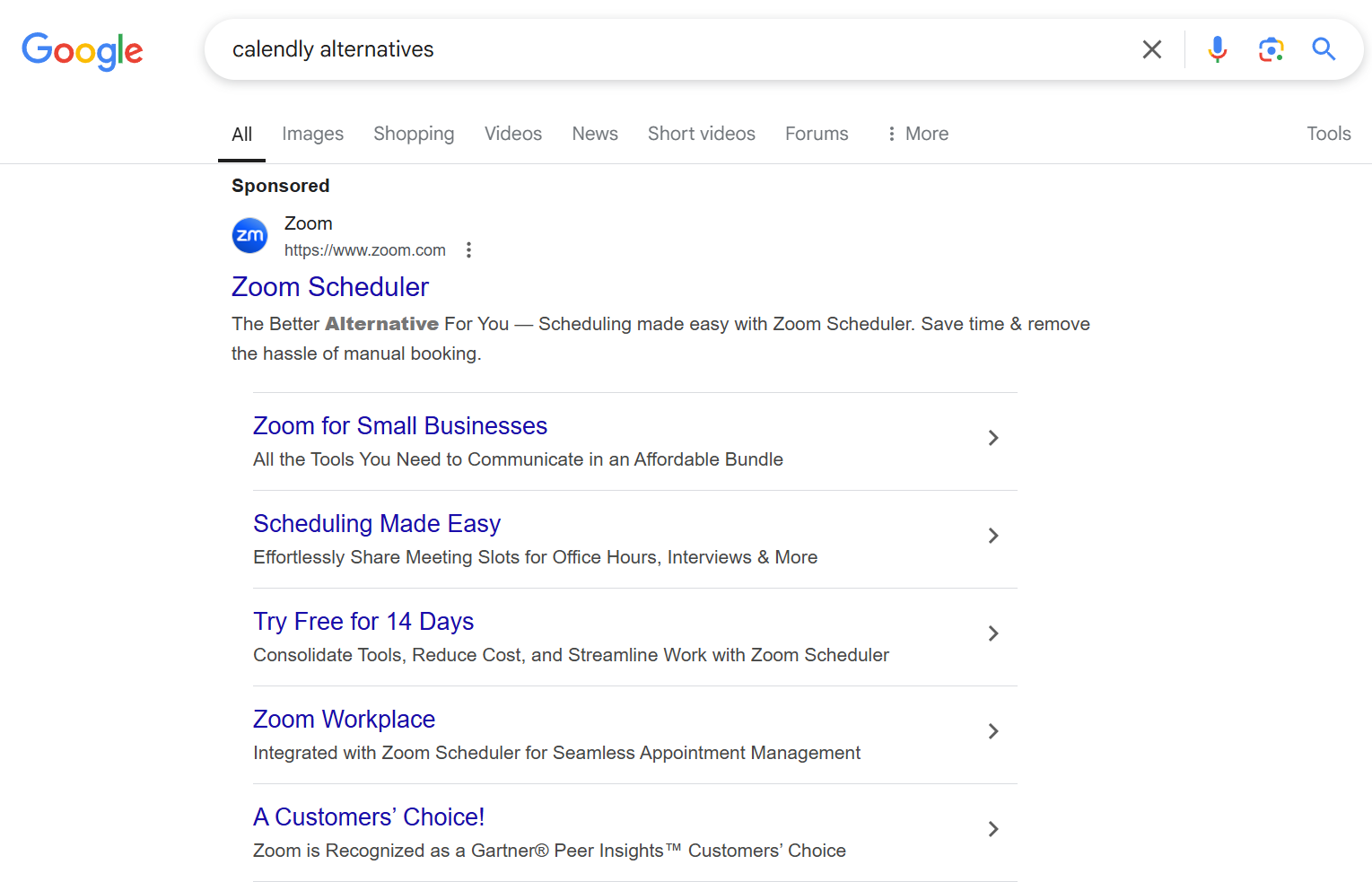Click the Tools button
The width and height of the screenshot is (1372, 882).
pyautogui.click(x=1328, y=134)
